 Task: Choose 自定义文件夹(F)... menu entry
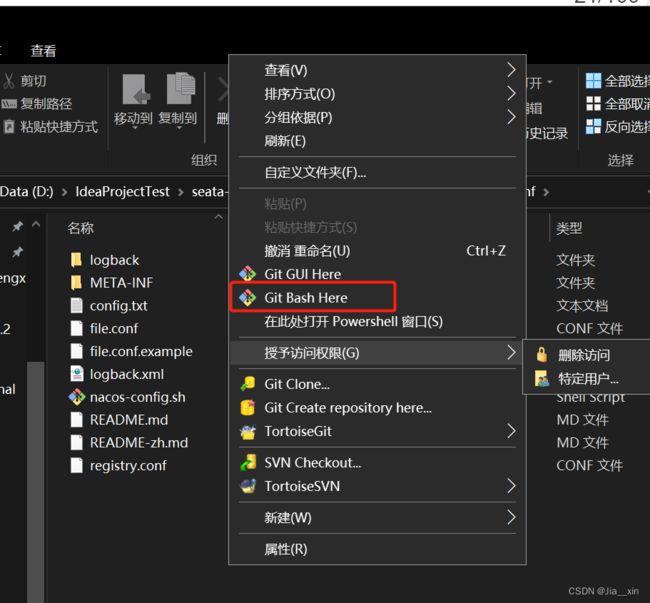(x=376, y=172)
